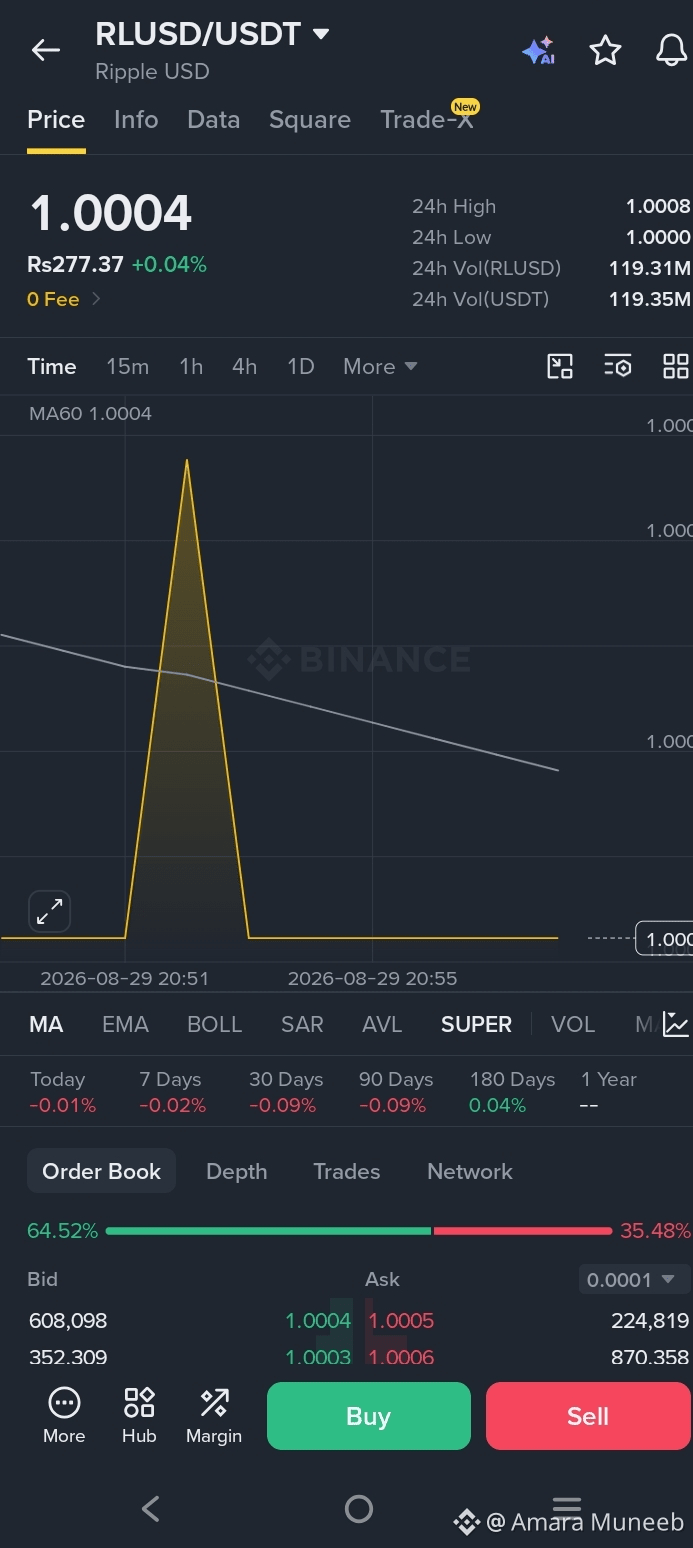Open the 0 Fee details chevron

pyautogui.click(x=97, y=298)
